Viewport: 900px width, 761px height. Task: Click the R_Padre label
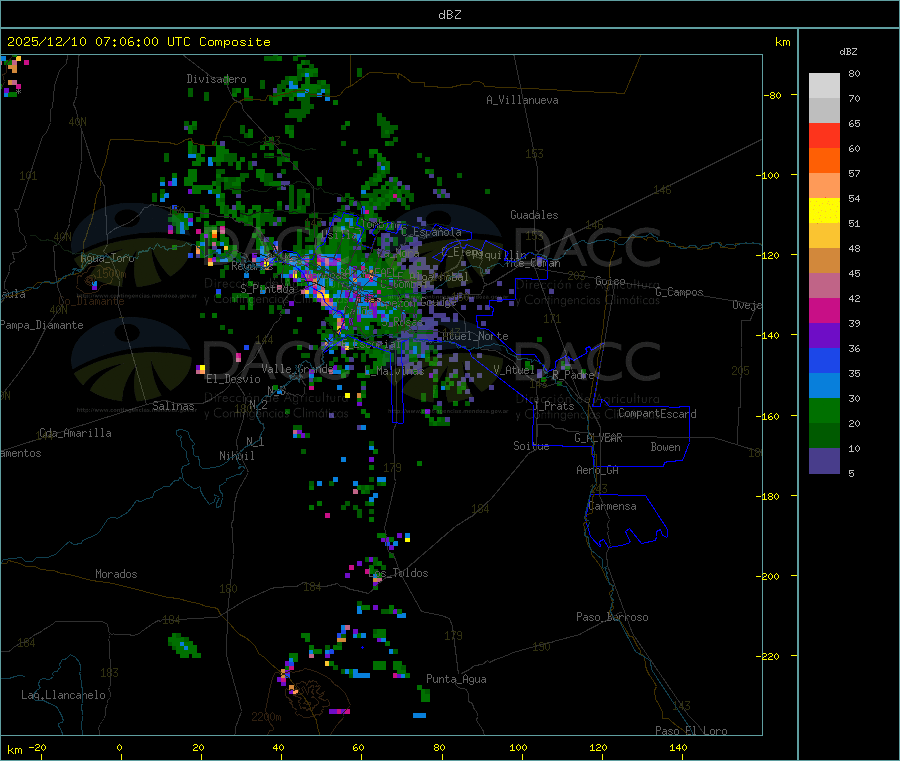(573, 375)
